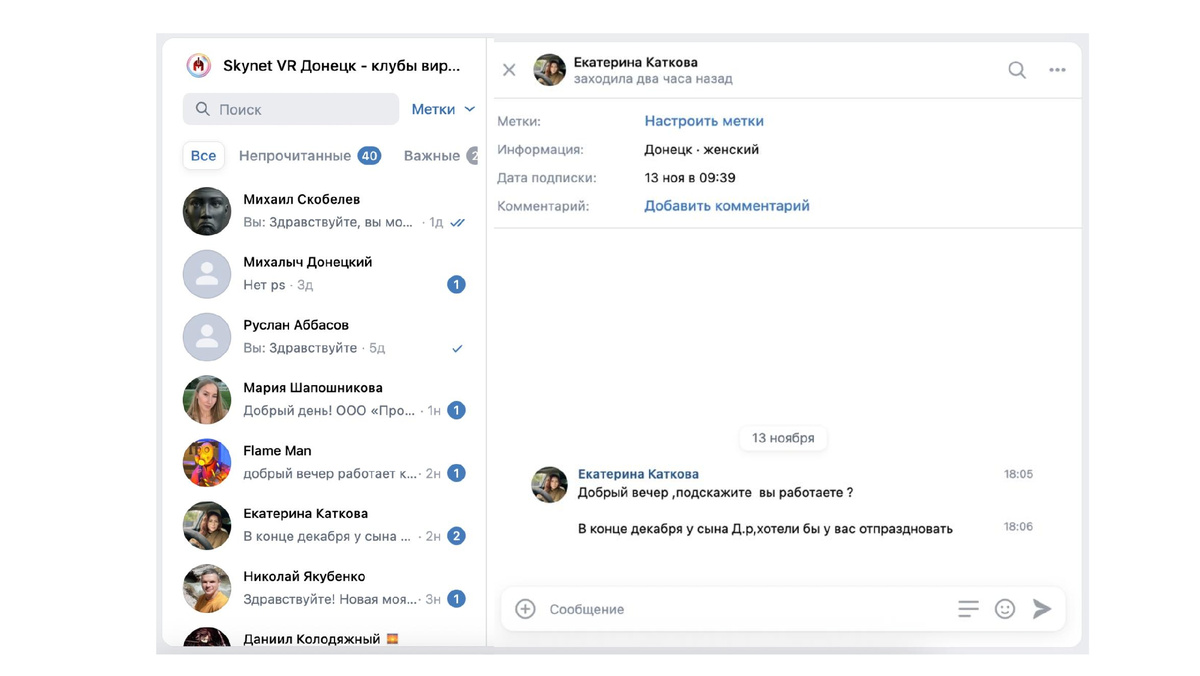Screen dimensions: 1200x676
Task: Click Николай Якубенко avatar
Action: pyautogui.click(x=207, y=589)
